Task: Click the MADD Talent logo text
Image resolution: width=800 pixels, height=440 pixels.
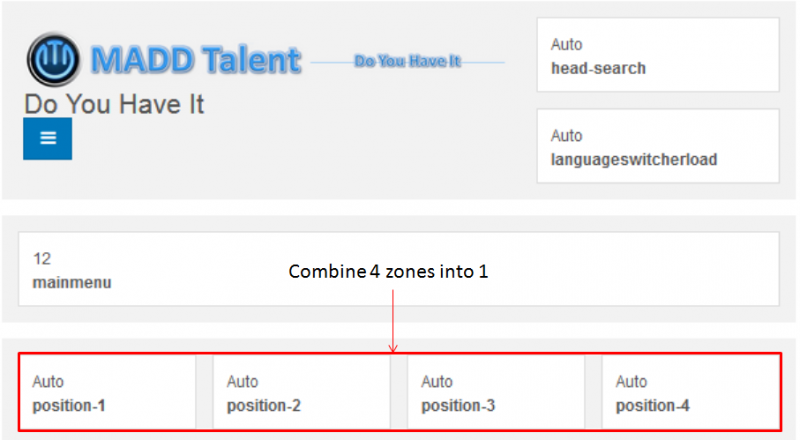Action: tap(196, 60)
